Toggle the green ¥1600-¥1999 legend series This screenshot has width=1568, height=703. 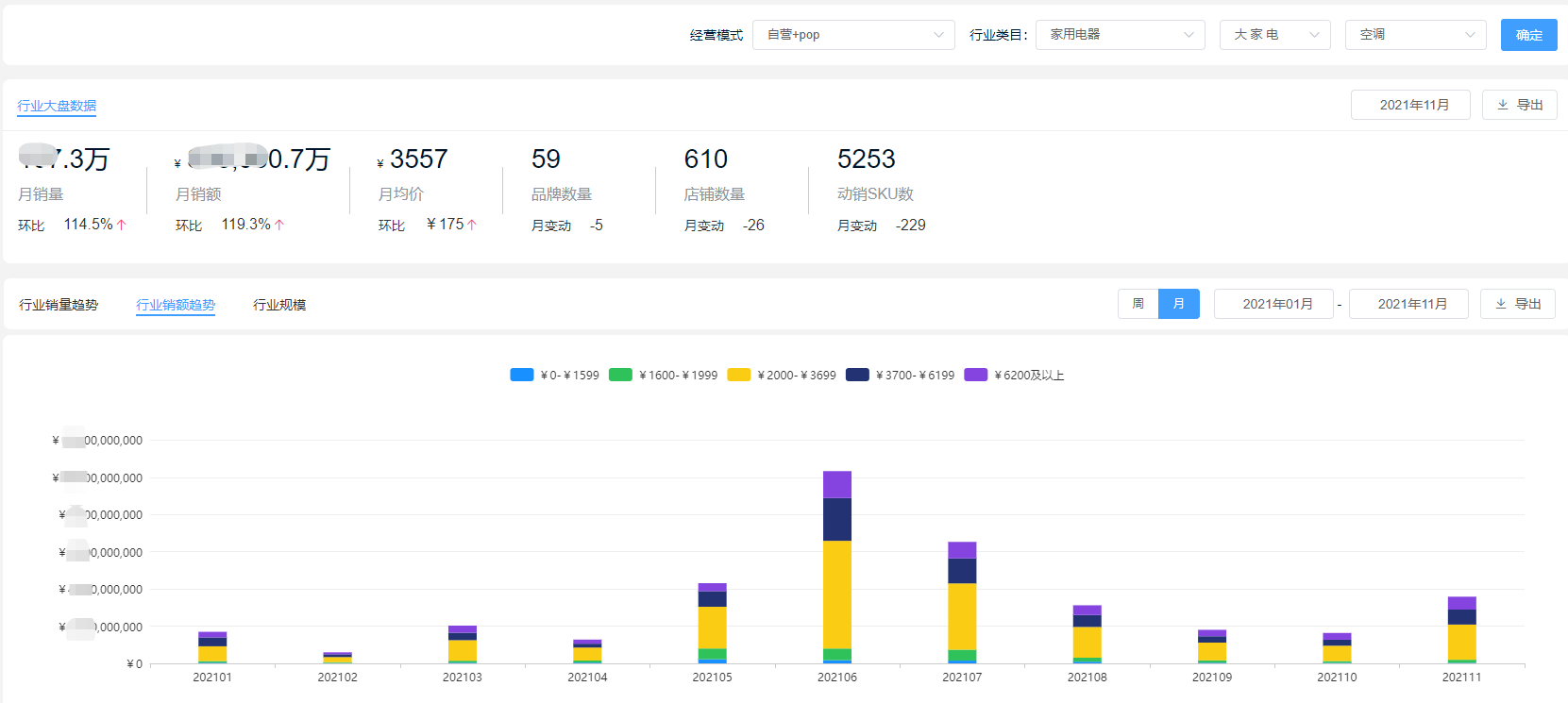(620, 375)
